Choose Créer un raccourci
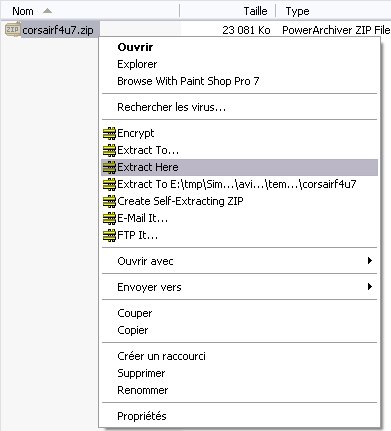 pyautogui.click(x=240, y=356)
